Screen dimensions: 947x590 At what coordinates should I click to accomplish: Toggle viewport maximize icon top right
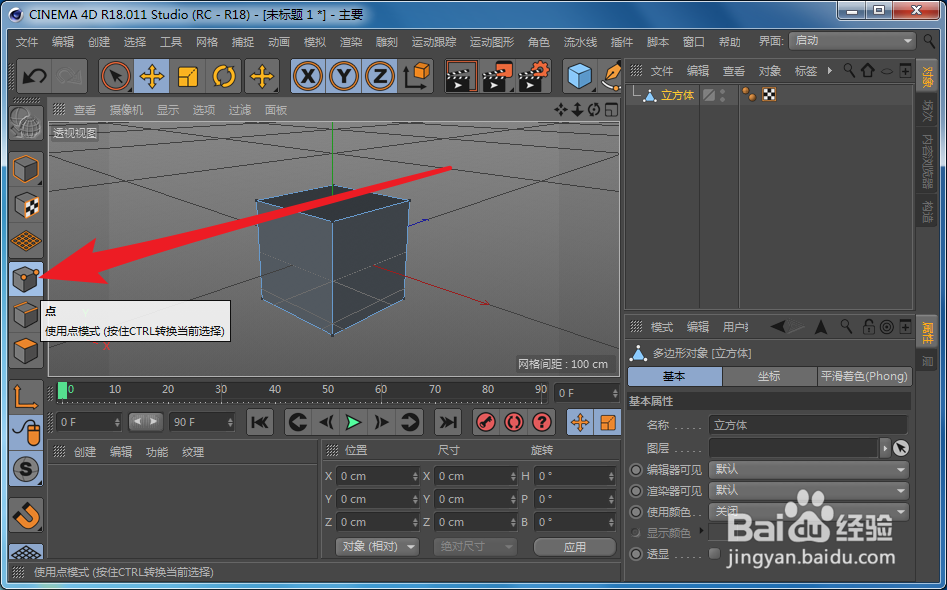[x=611, y=109]
